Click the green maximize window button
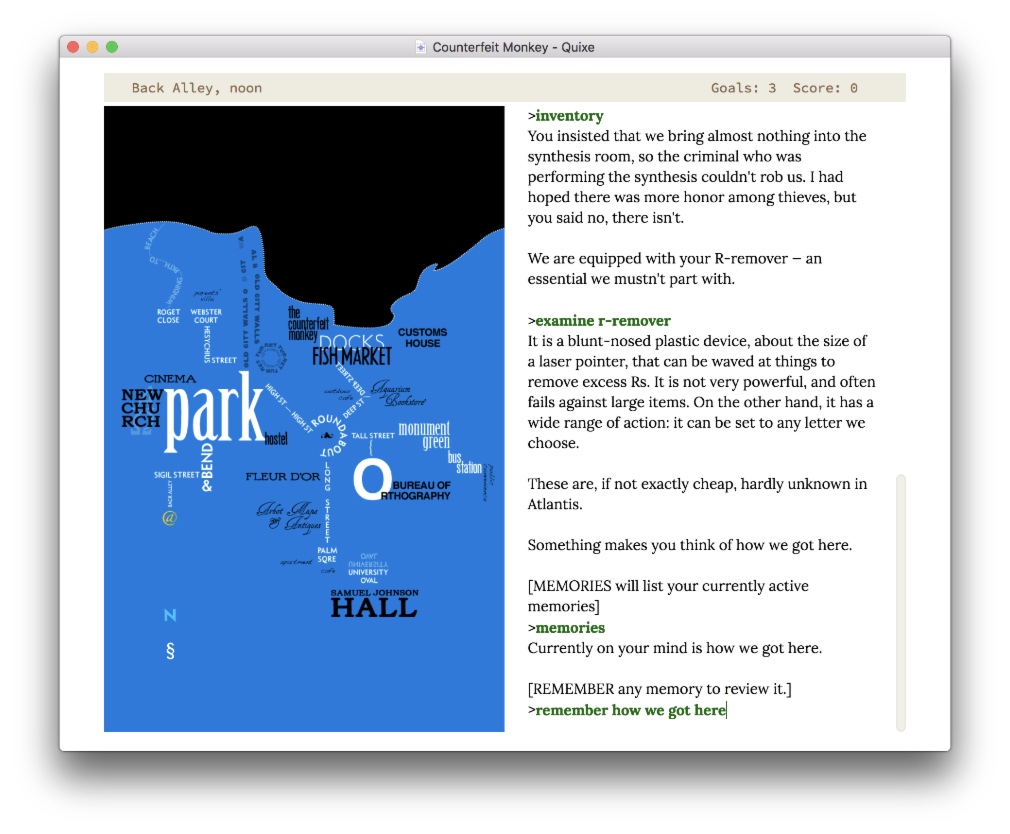The width and height of the screenshot is (1010, 834). point(112,47)
